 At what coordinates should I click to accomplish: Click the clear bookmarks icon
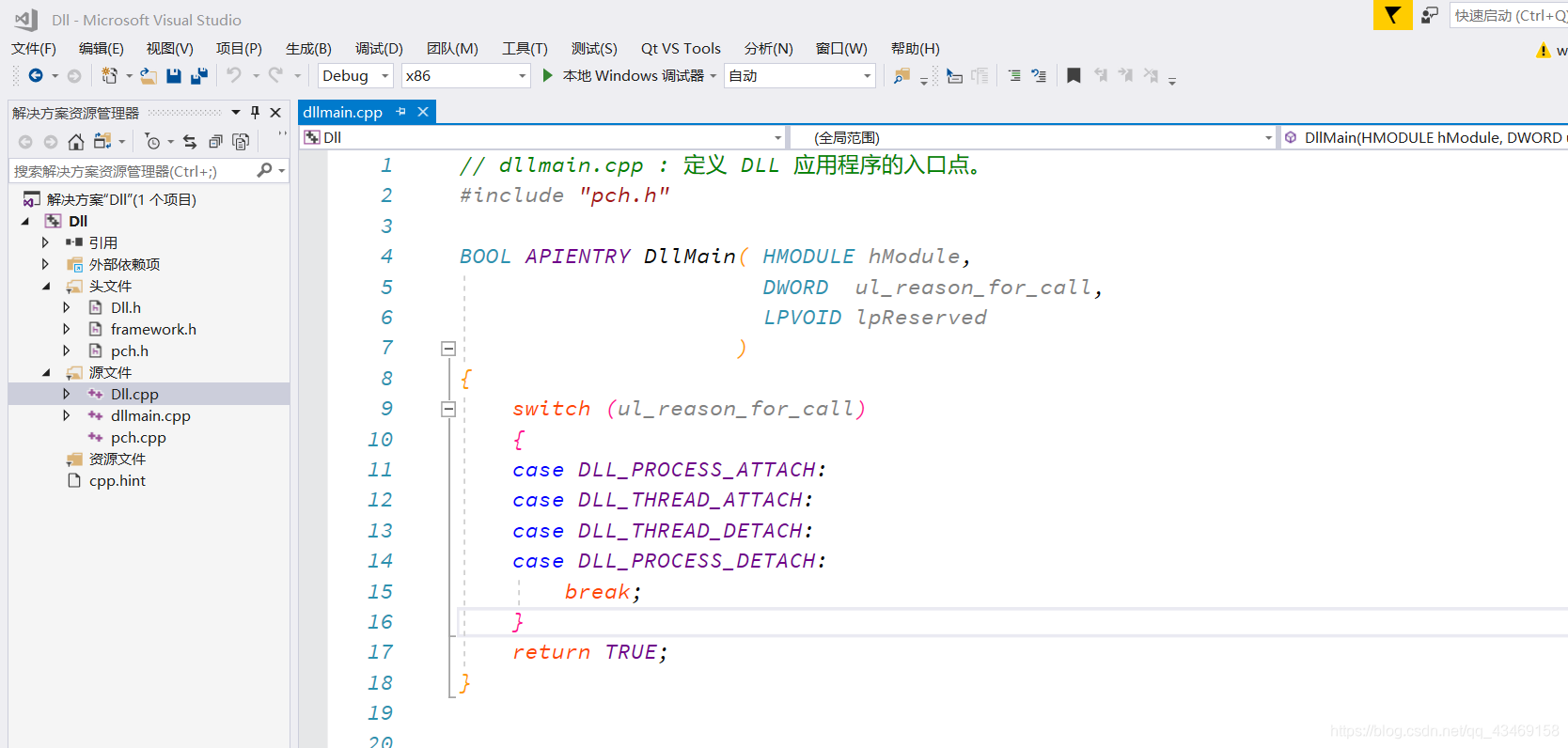[x=1151, y=75]
